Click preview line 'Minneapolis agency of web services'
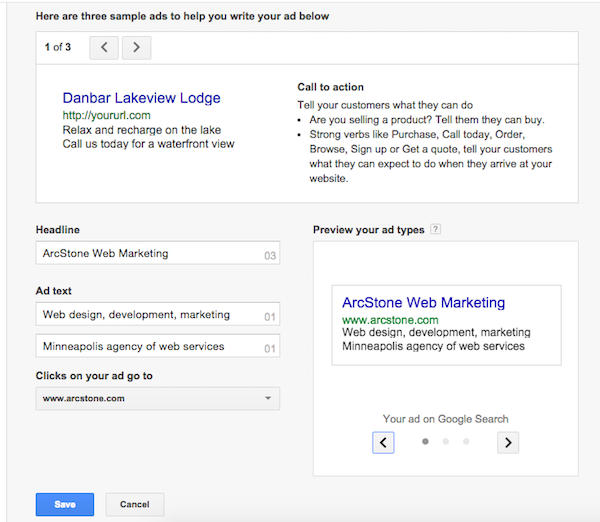600x522 pixels. pos(434,346)
